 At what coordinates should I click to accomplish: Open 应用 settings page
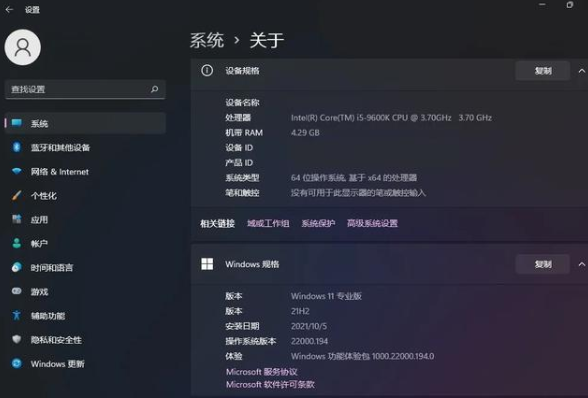tap(86, 219)
